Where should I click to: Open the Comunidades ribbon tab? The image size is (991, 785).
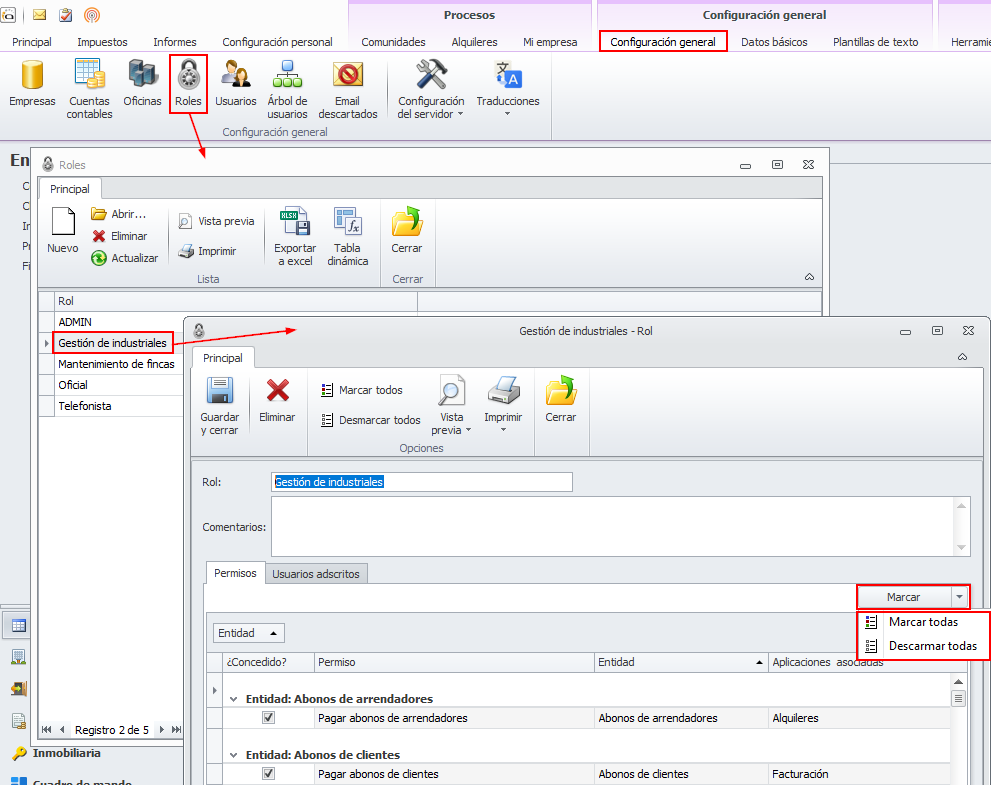[393, 42]
